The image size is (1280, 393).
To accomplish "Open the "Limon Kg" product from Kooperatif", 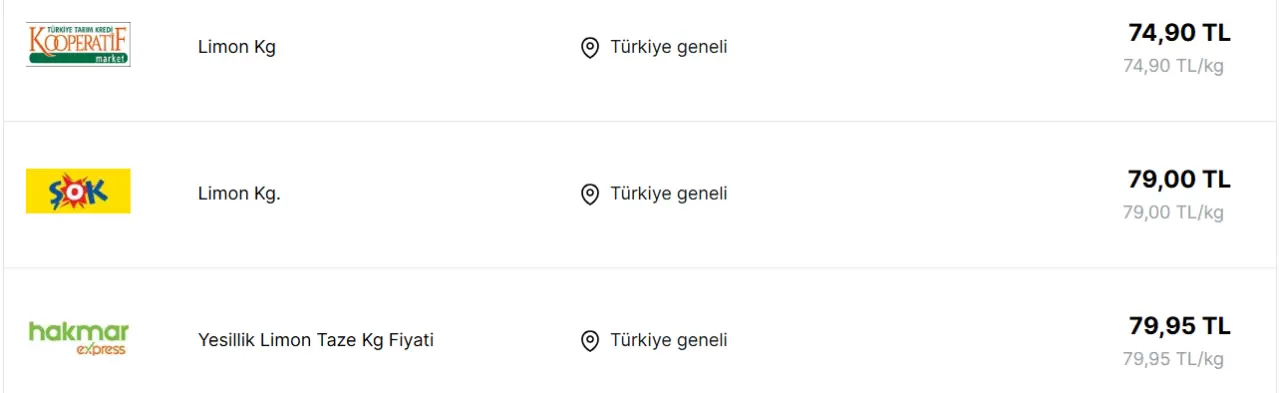I will pyautogui.click(x=237, y=47).
